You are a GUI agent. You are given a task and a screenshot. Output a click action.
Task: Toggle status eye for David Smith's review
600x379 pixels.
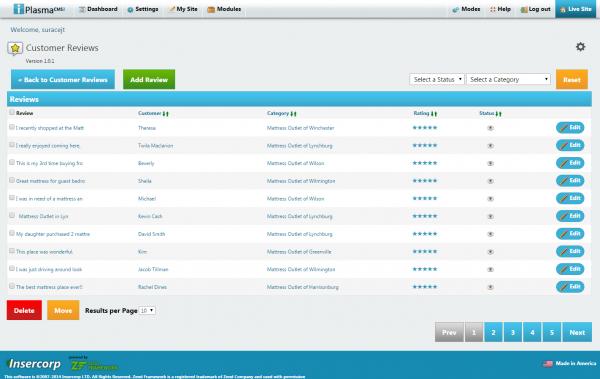click(x=490, y=234)
